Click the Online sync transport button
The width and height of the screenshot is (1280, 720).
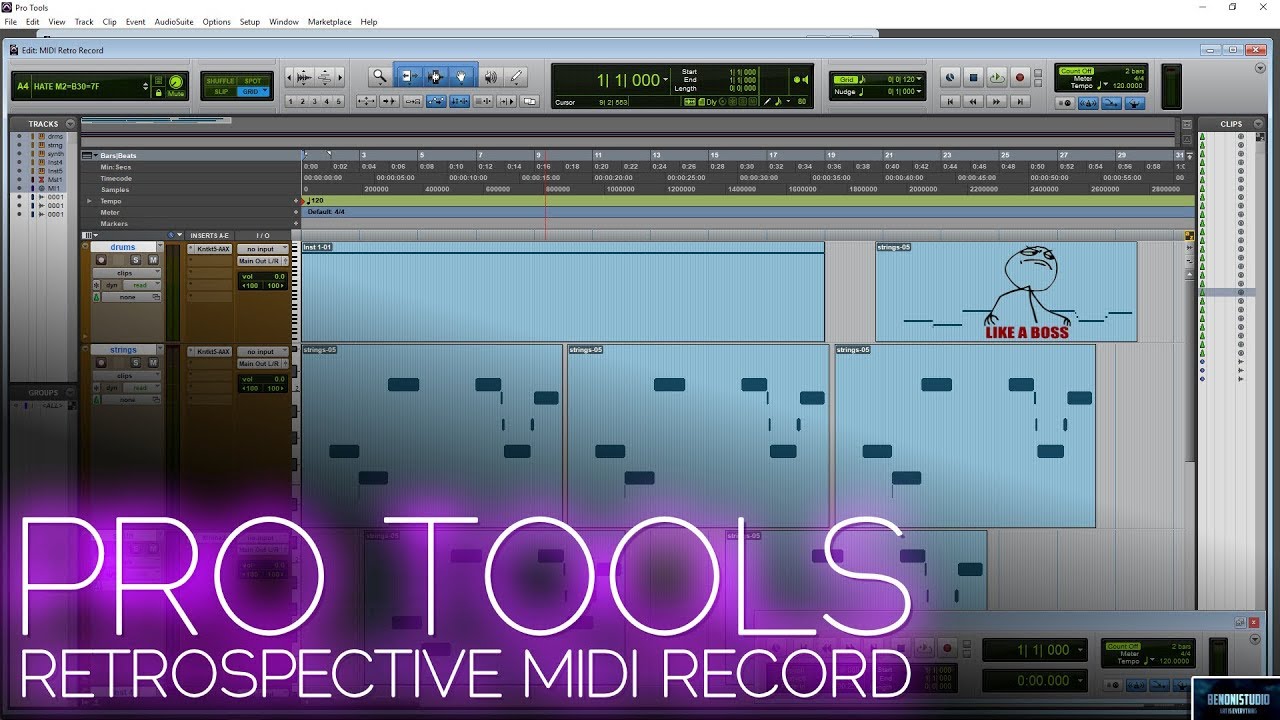tap(949, 77)
